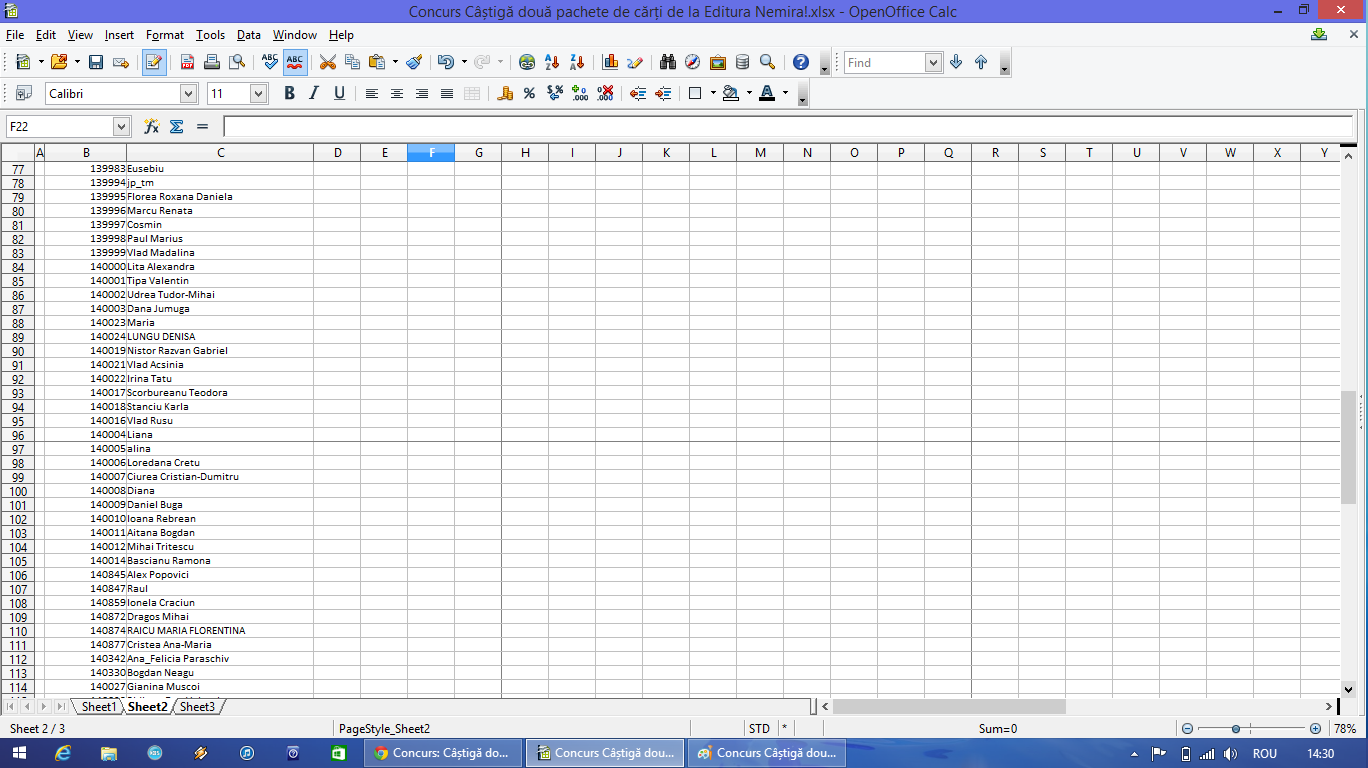Open the Navigator compass icon
1368x768 pixels.
692,62
